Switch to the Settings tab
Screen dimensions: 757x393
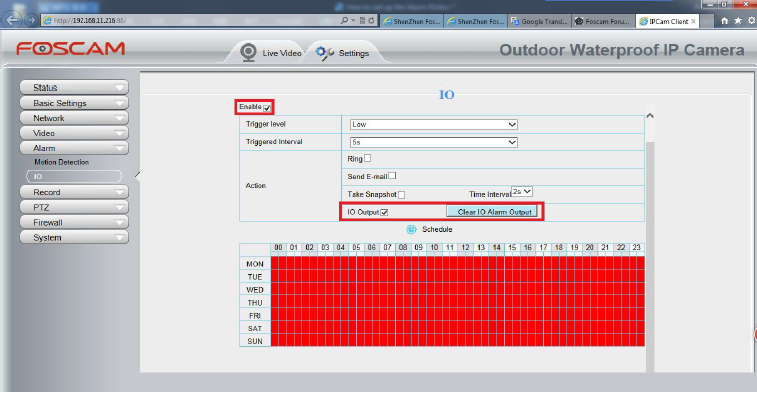click(x=345, y=53)
